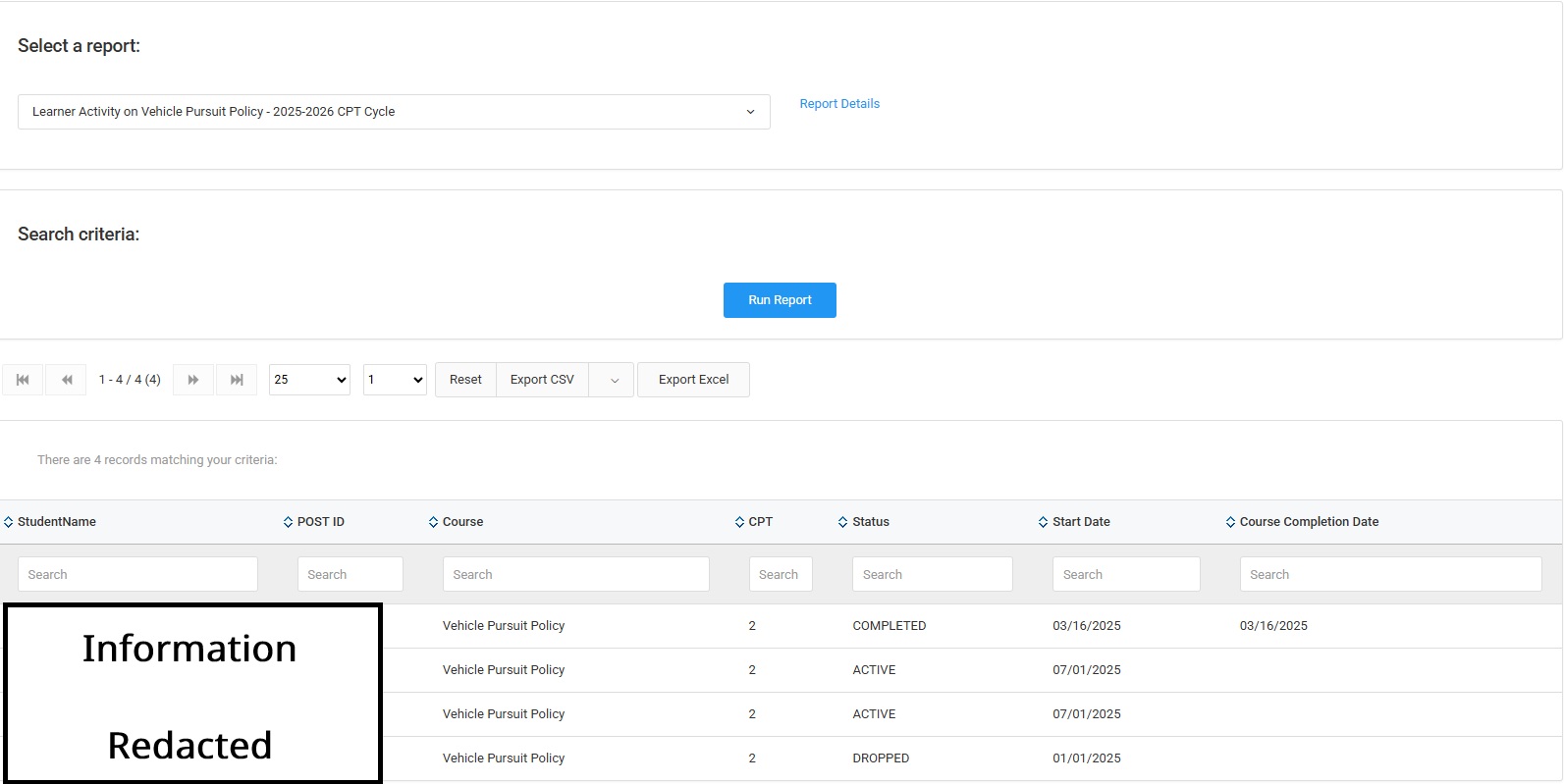Image resolution: width=1564 pixels, height=784 pixels.
Task: Click the Run Report button
Action: point(780,300)
